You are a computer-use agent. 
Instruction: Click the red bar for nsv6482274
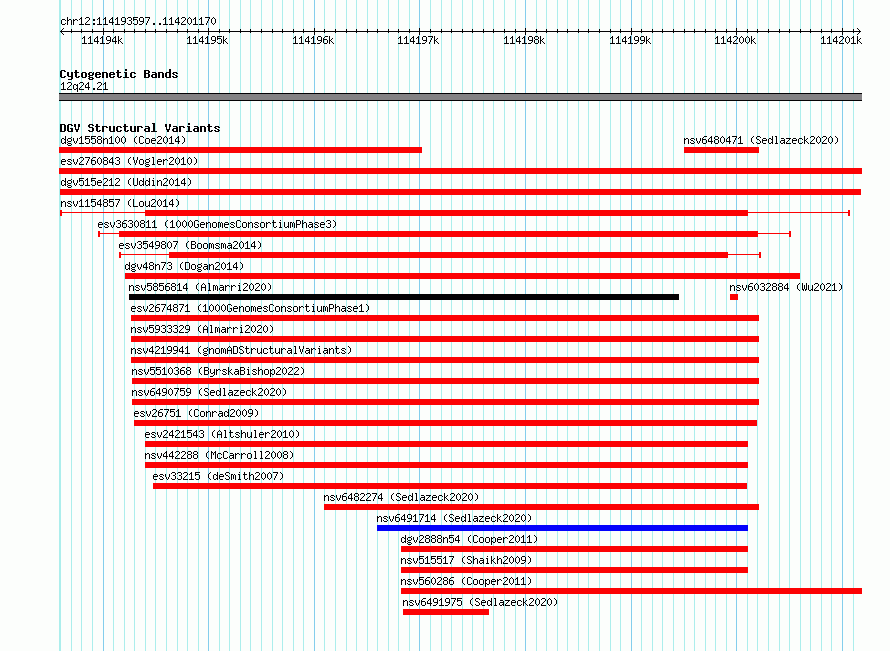541,507
